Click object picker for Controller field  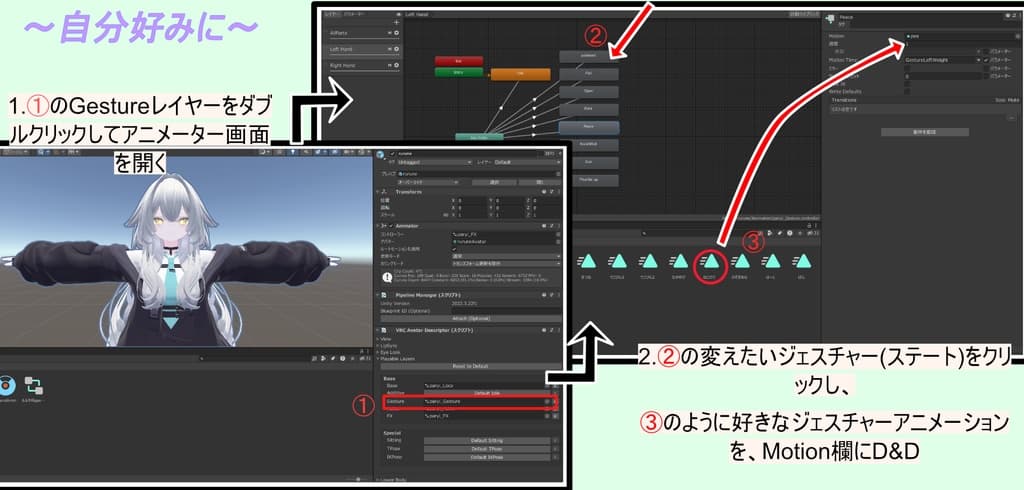[x=559, y=233]
